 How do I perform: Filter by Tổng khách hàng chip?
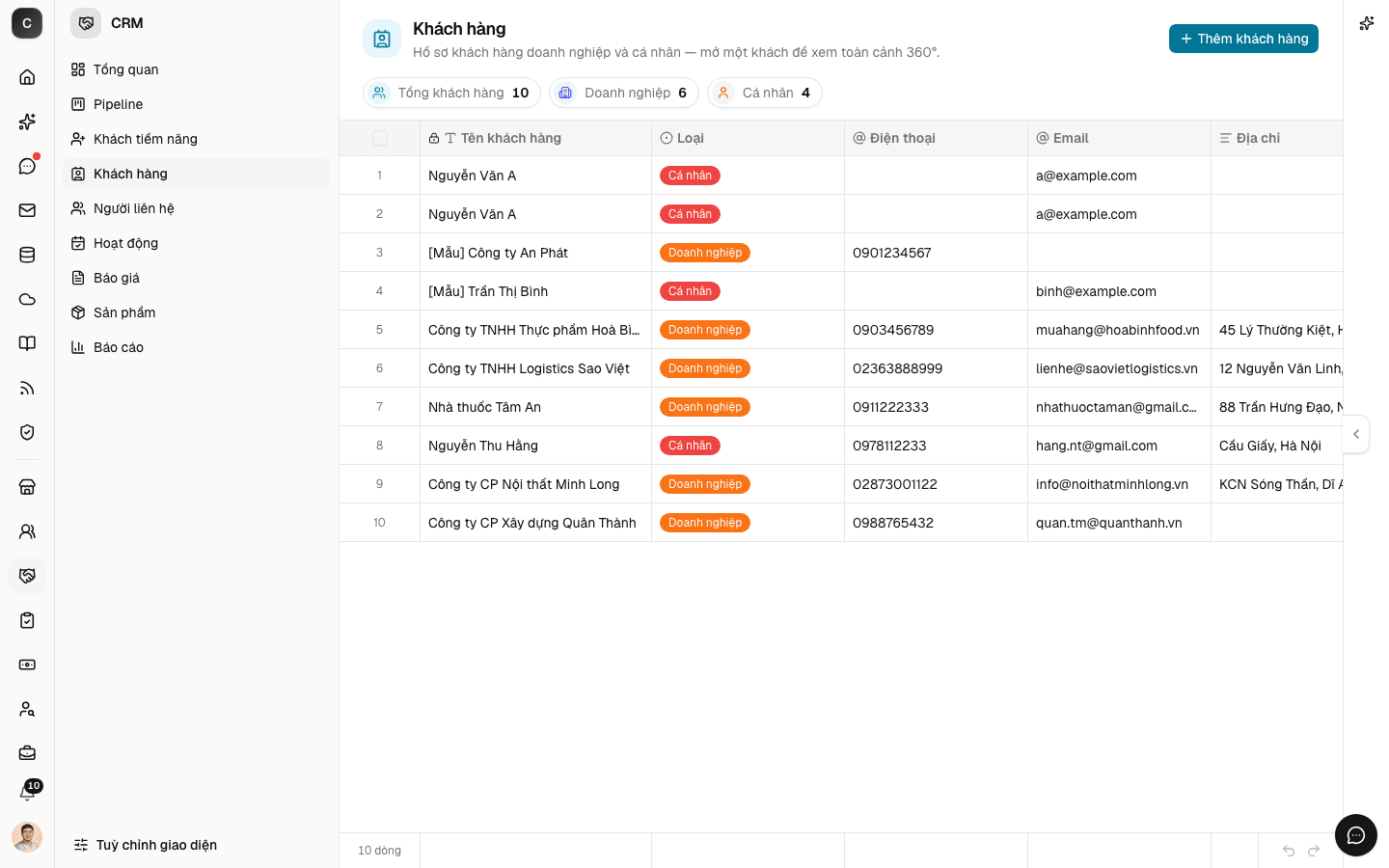coord(451,93)
